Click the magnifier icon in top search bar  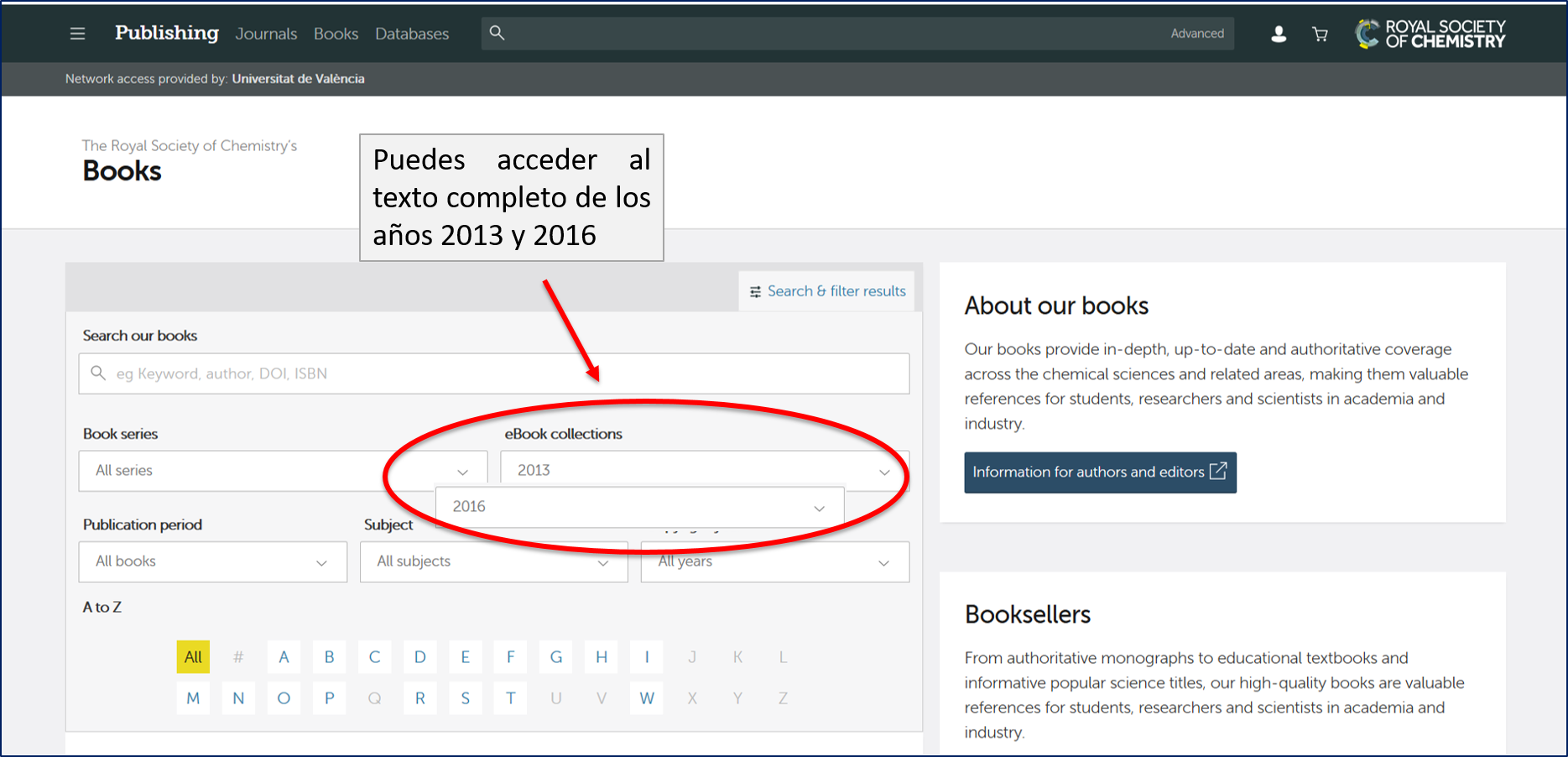point(497,33)
